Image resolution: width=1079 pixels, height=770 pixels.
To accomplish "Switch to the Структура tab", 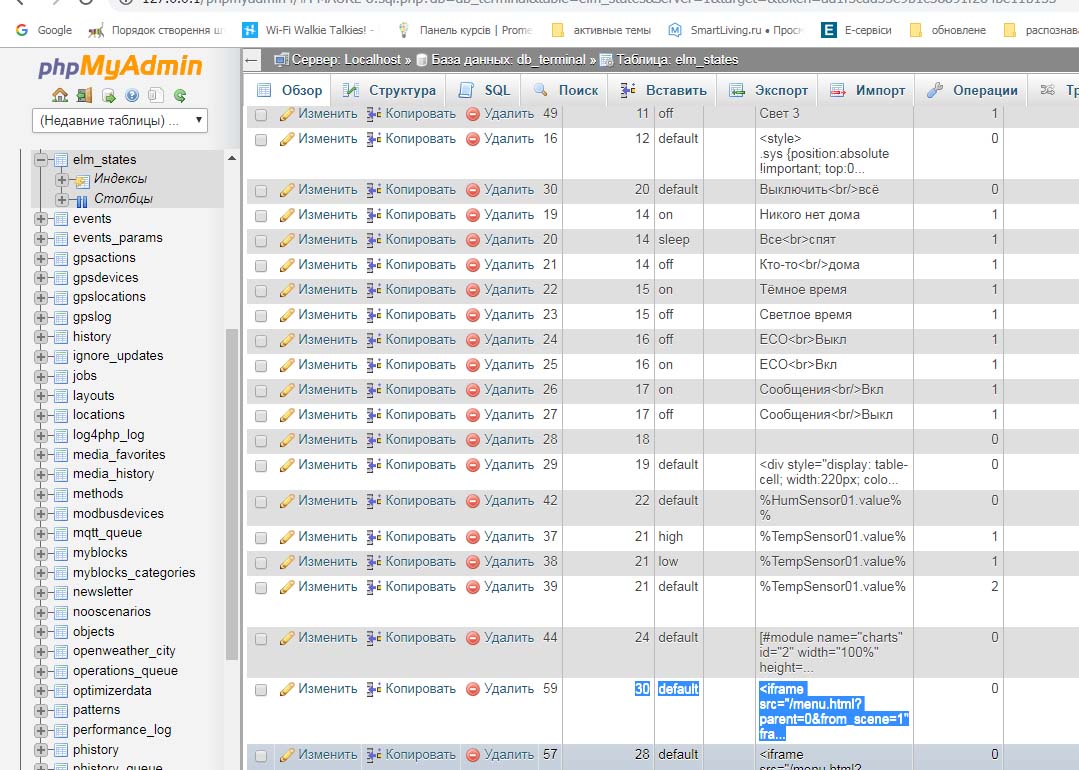I will pos(389,90).
